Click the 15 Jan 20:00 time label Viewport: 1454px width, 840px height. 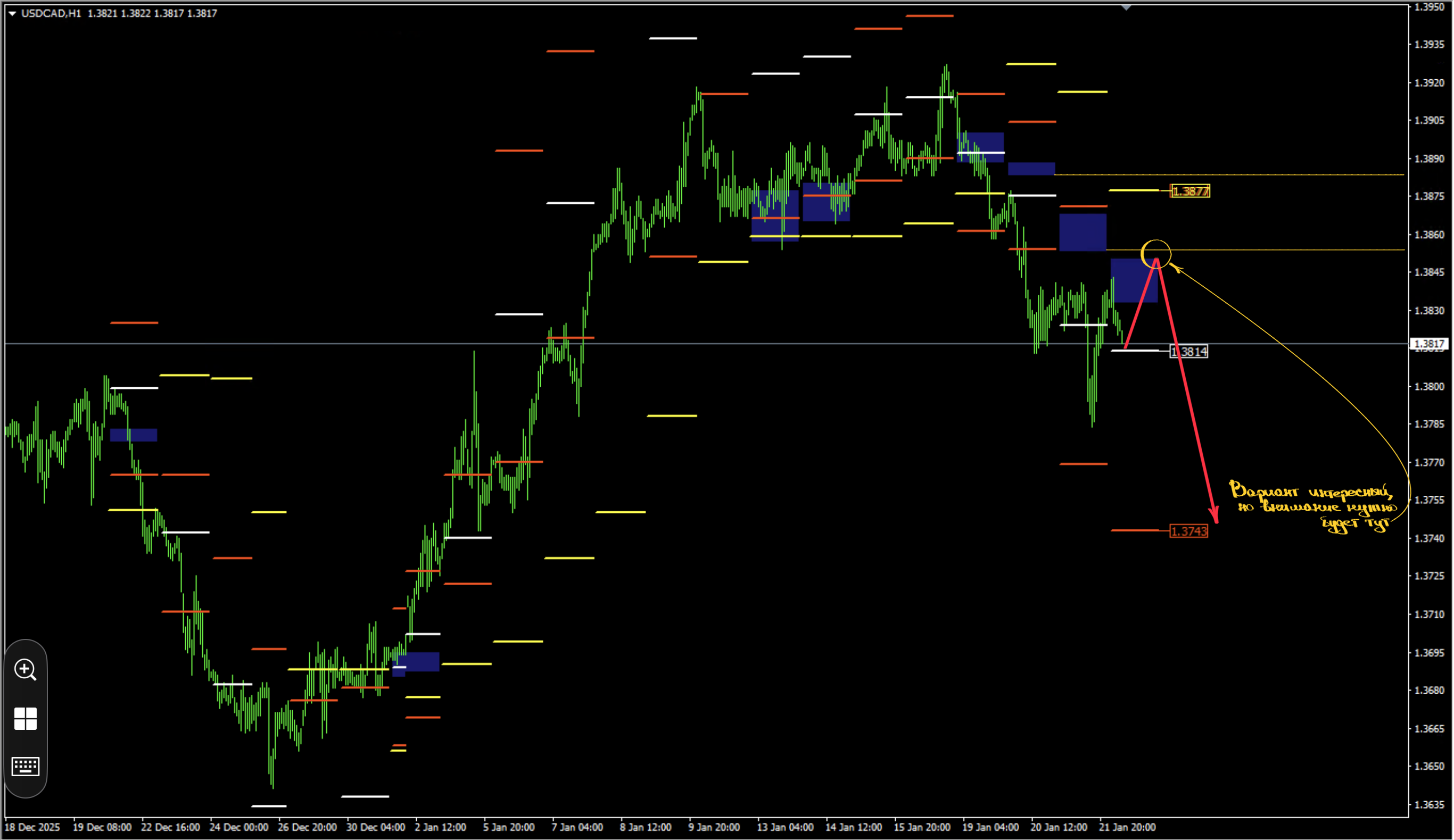(x=922, y=827)
